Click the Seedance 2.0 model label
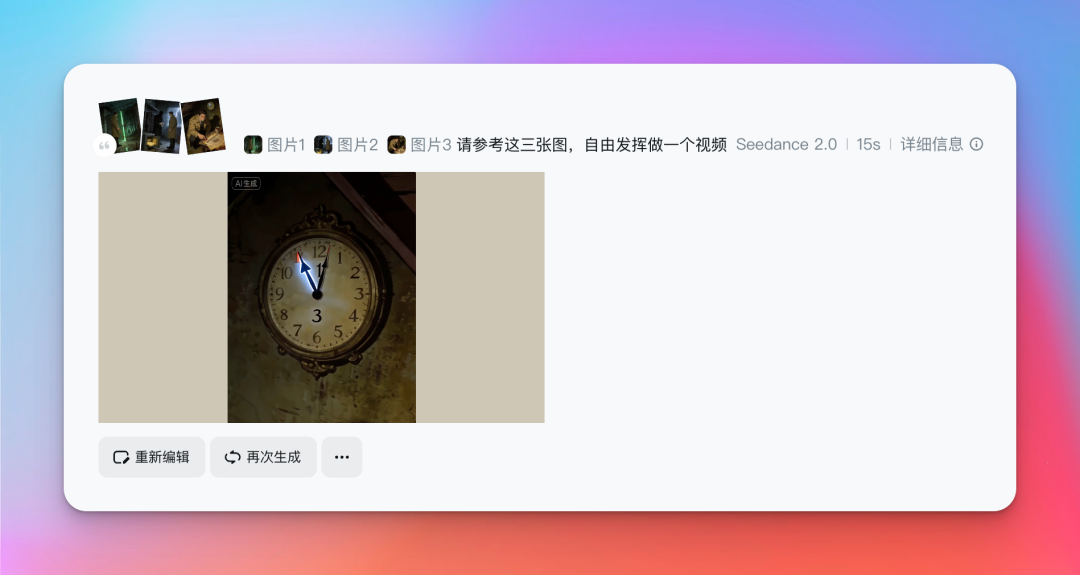 [786, 144]
